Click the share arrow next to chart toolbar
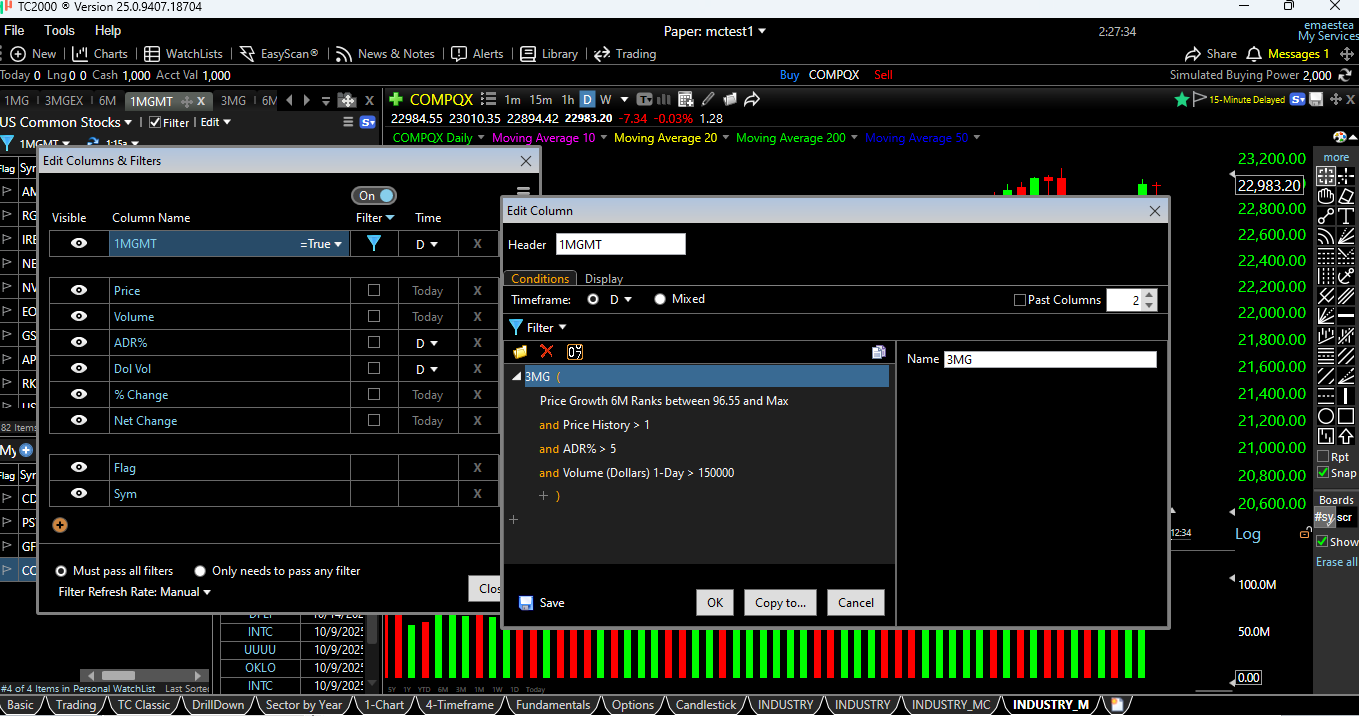 [751, 99]
